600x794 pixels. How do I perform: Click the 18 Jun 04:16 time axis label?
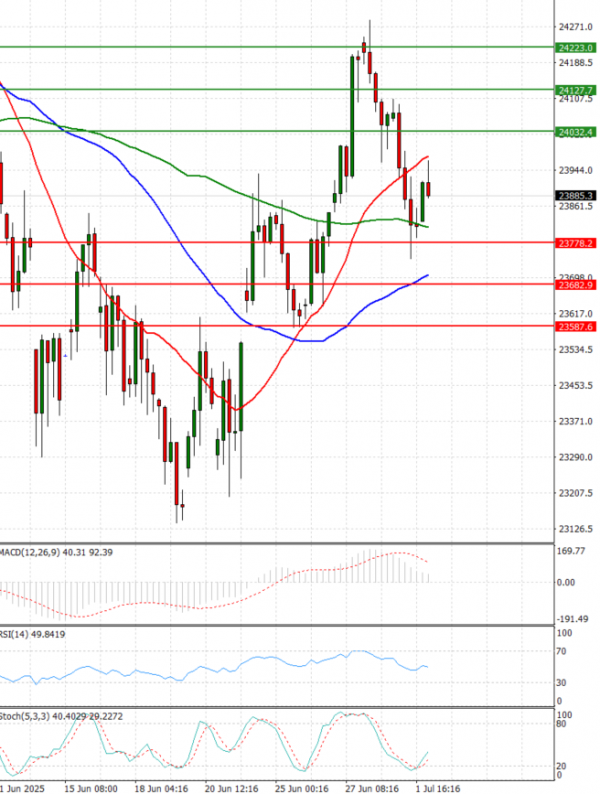point(161,788)
